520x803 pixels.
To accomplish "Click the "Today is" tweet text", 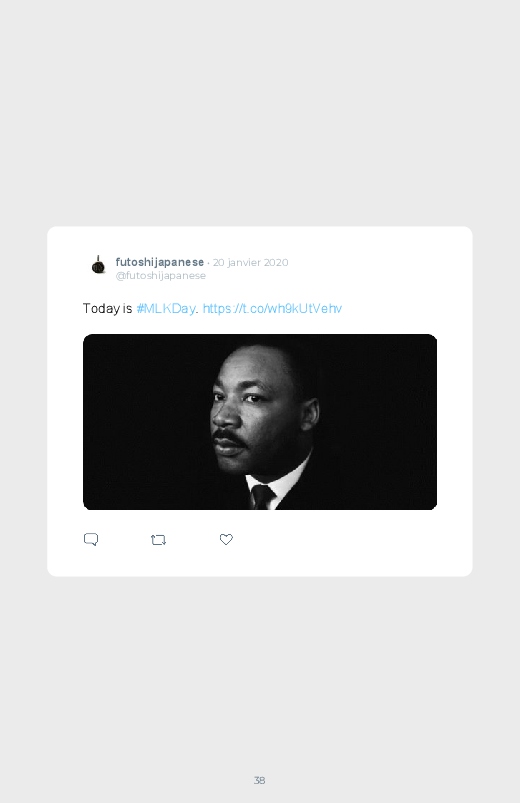I will [108, 308].
